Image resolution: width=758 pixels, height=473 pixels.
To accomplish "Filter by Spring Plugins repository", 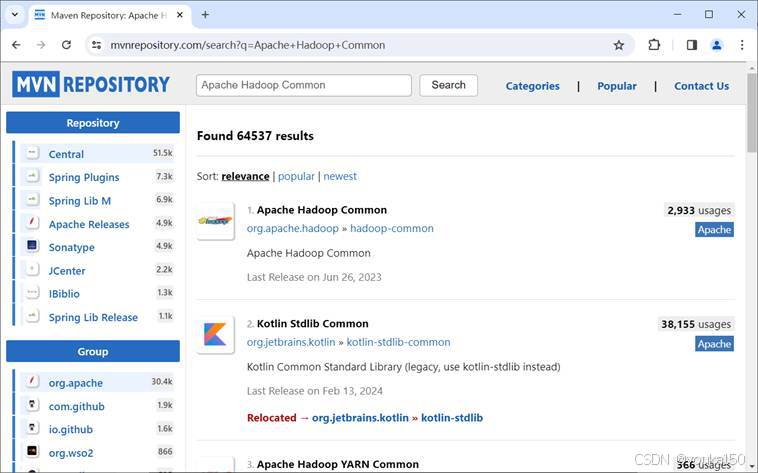I will [x=84, y=177].
